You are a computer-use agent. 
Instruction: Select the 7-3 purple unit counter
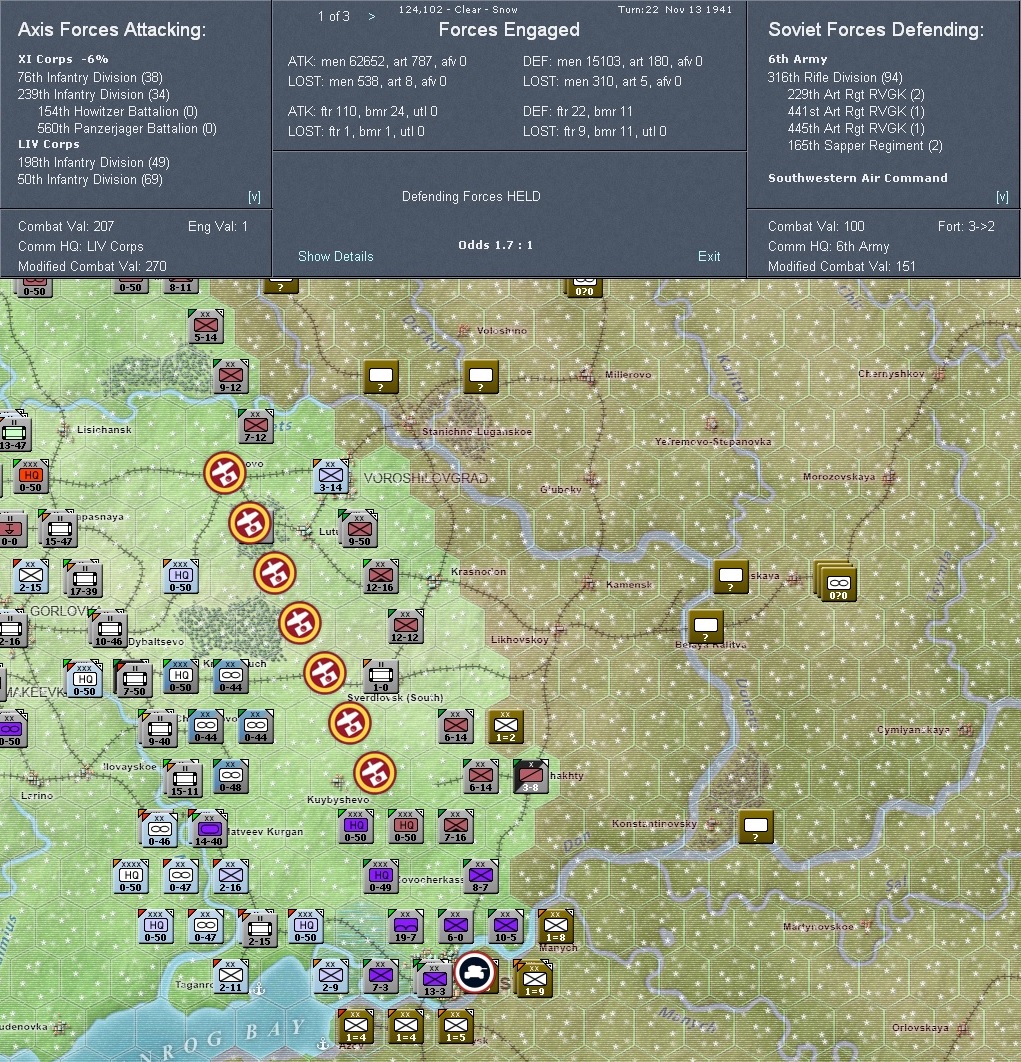pyautogui.click(x=380, y=977)
